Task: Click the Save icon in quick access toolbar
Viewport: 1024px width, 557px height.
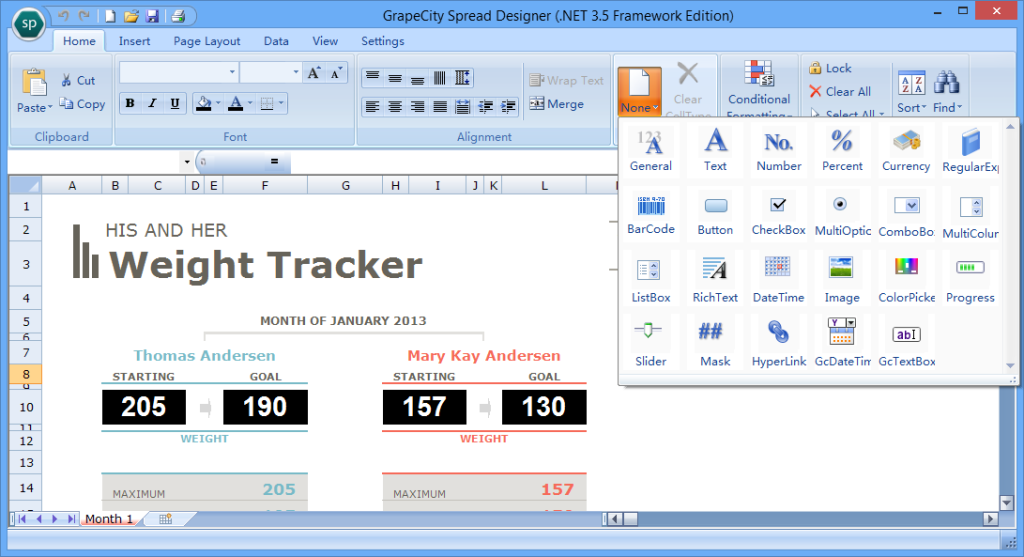Action: (x=152, y=16)
